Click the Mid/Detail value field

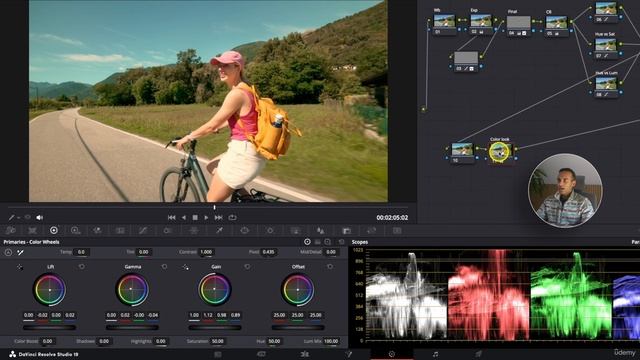[x=331, y=252]
